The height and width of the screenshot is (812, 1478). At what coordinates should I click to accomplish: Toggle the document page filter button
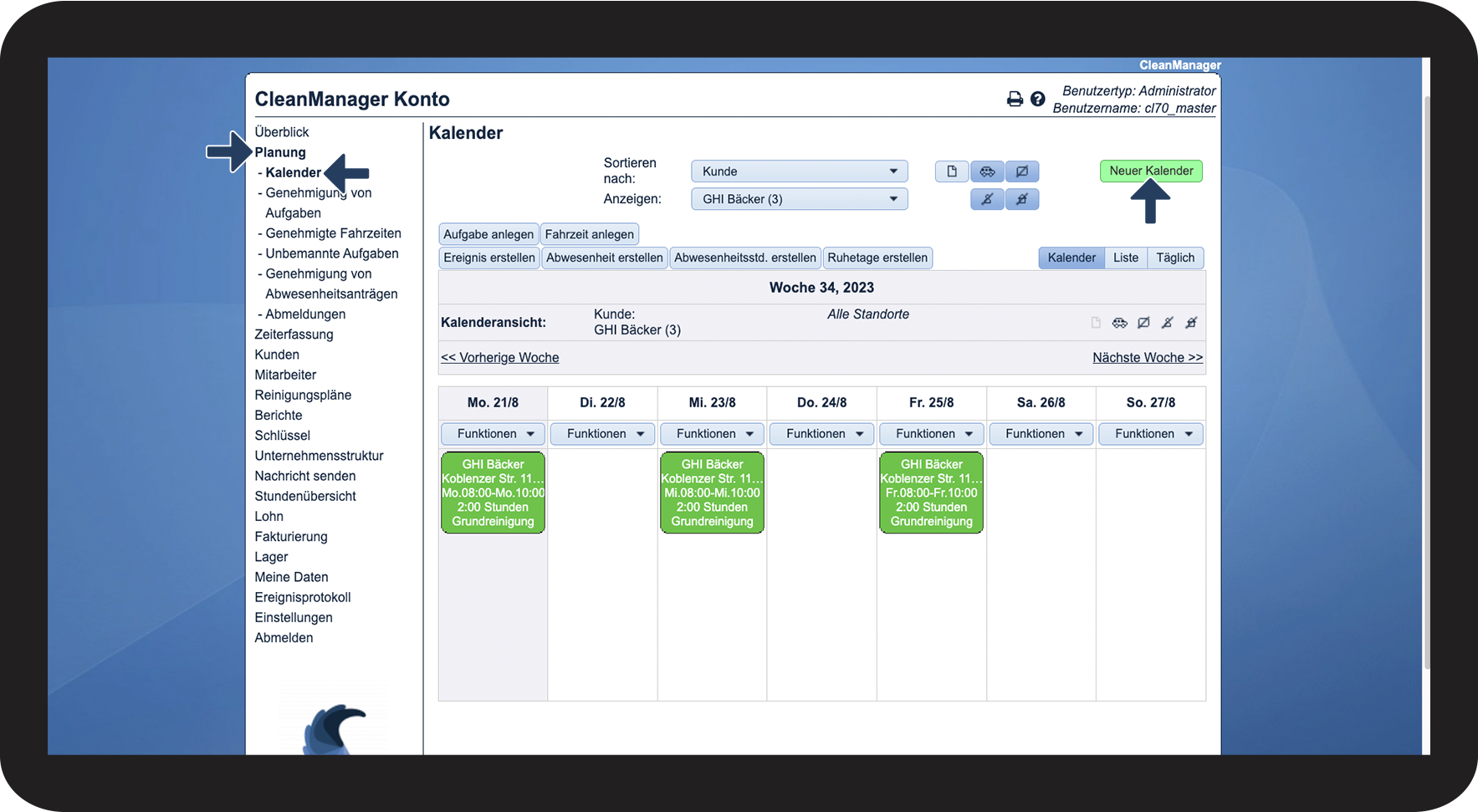[x=952, y=171]
